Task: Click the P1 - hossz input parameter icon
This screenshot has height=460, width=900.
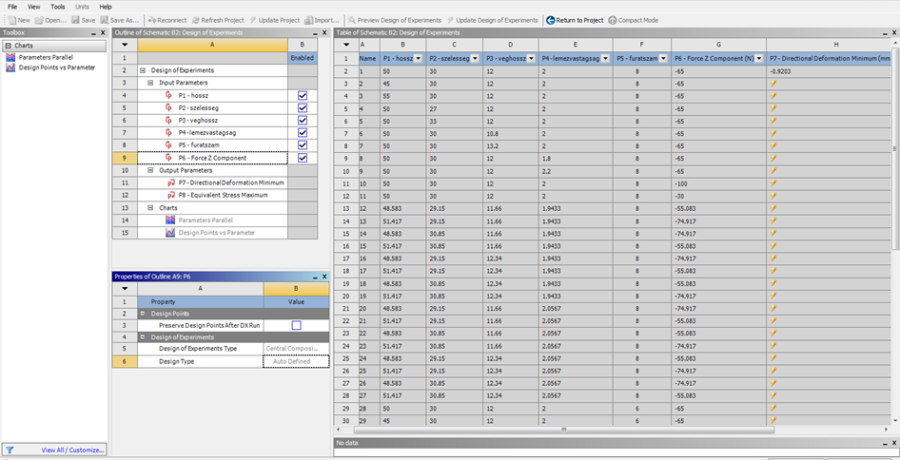Action: 169,95
